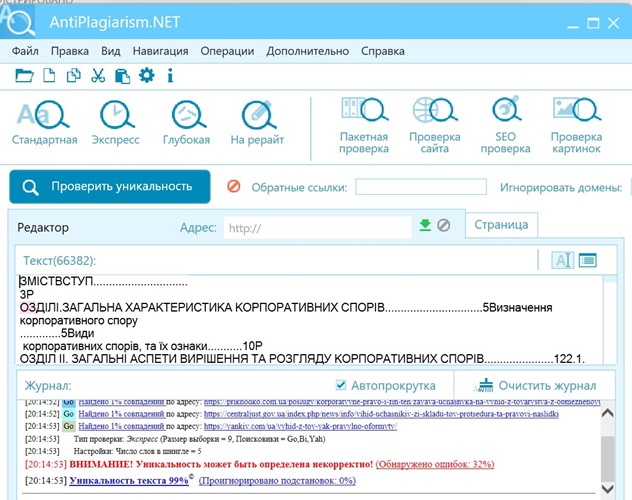Screen dimensions: 632x500
Task: Click Уникальность текста 99% link
Action: (x=129, y=480)
